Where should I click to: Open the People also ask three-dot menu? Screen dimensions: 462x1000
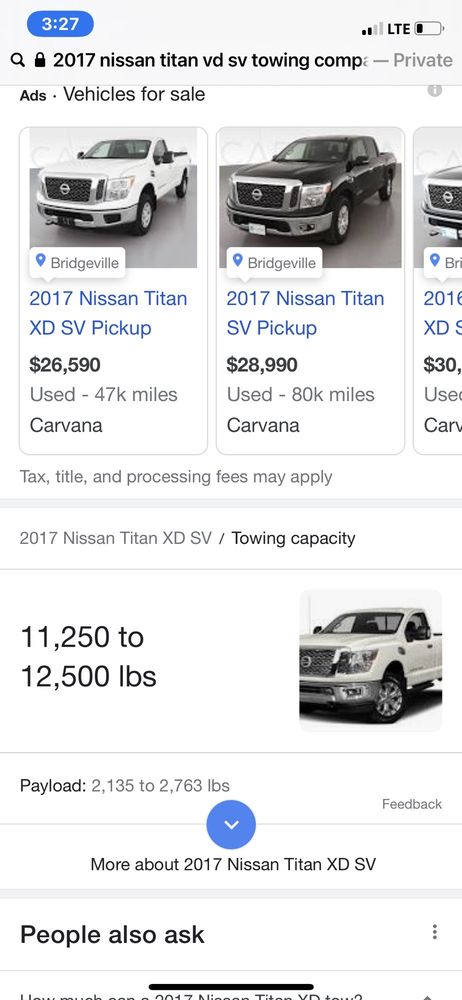pyautogui.click(x=435, y=932)
